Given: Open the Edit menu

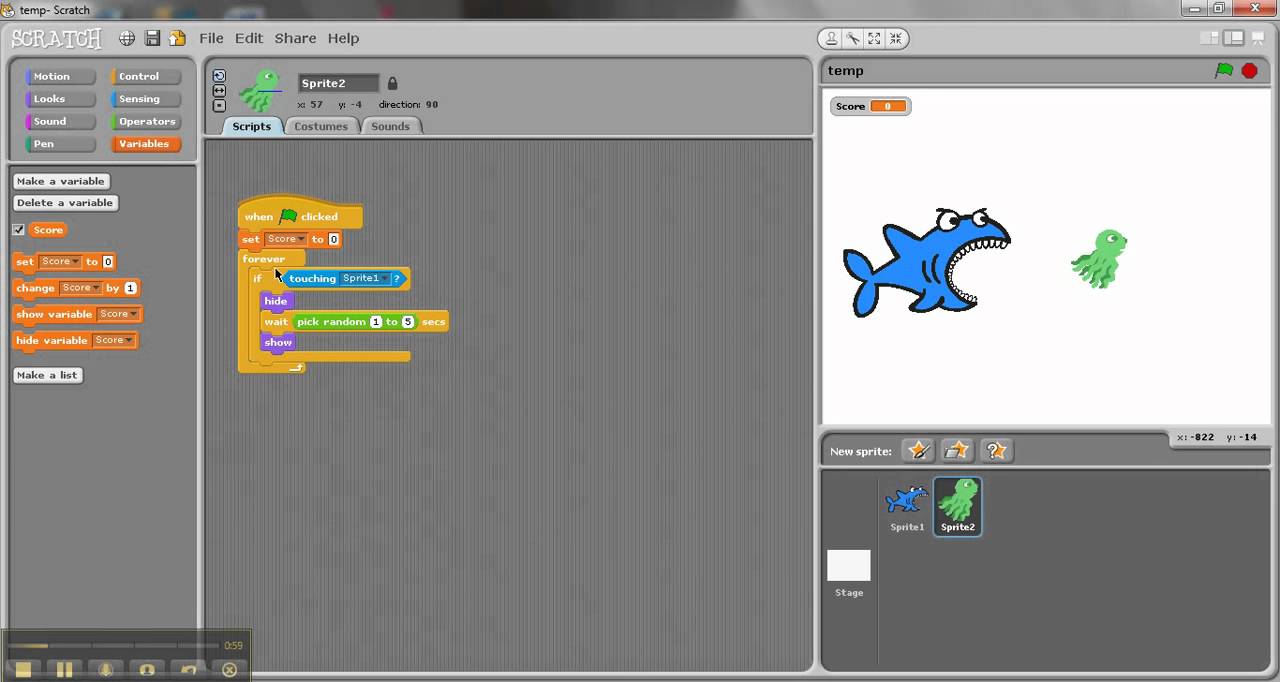Looking at the screenshot, I should (249, 38).
